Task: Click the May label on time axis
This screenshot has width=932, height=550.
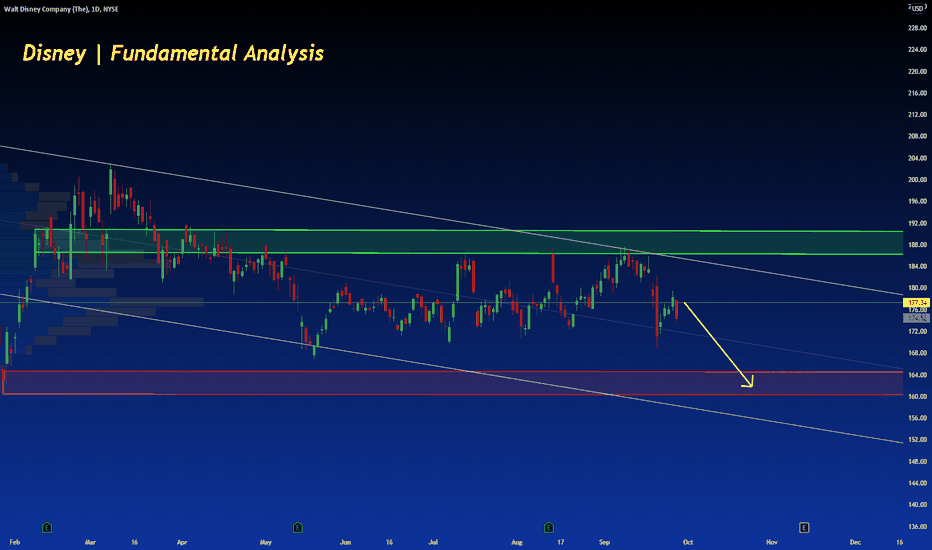Action: tap(266, 542)
